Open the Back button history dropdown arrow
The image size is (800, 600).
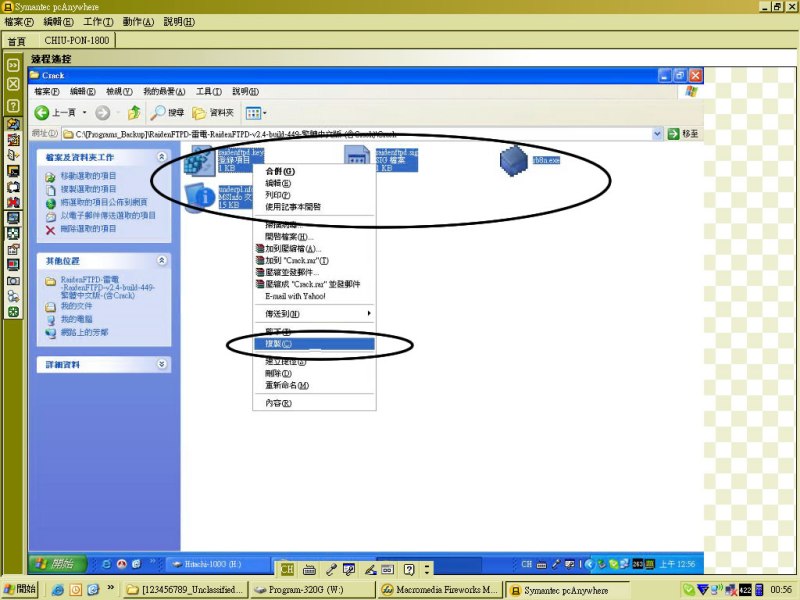pyautogui.click(x=84, y=112)
